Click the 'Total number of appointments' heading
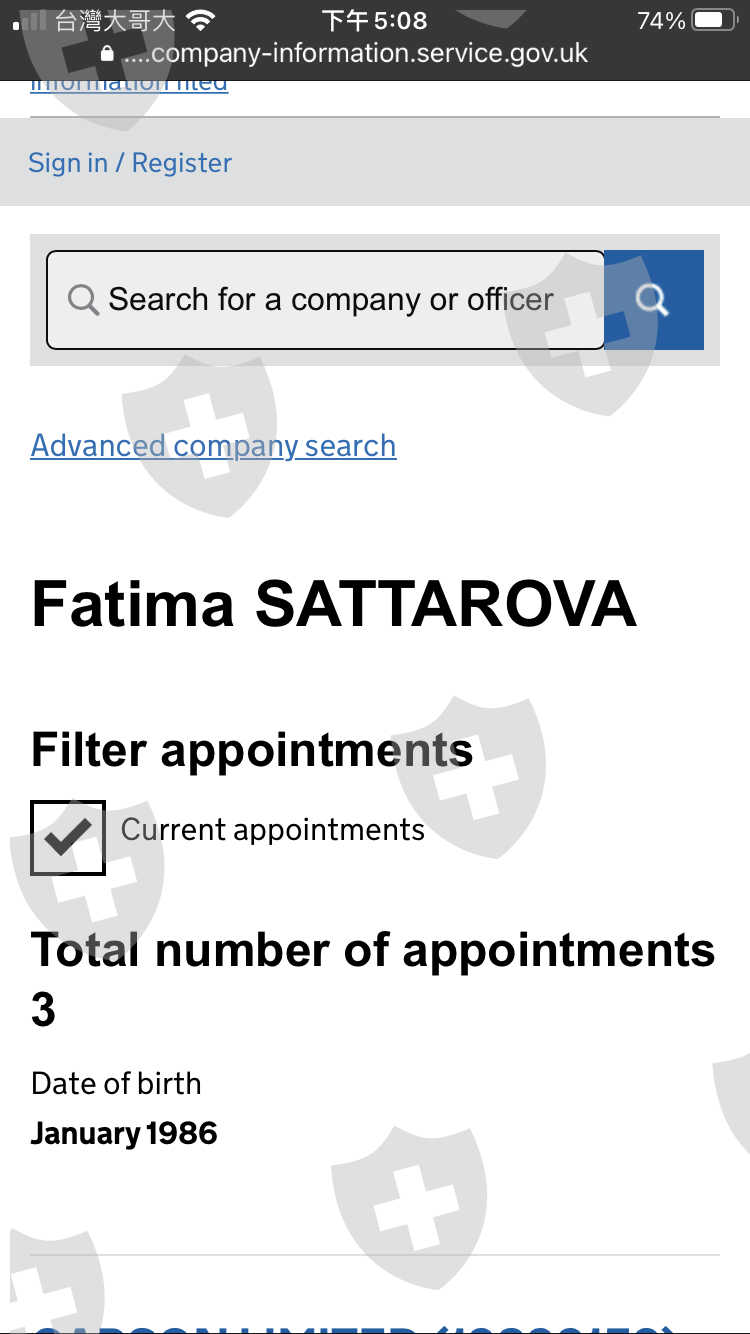 pos(373,950)
